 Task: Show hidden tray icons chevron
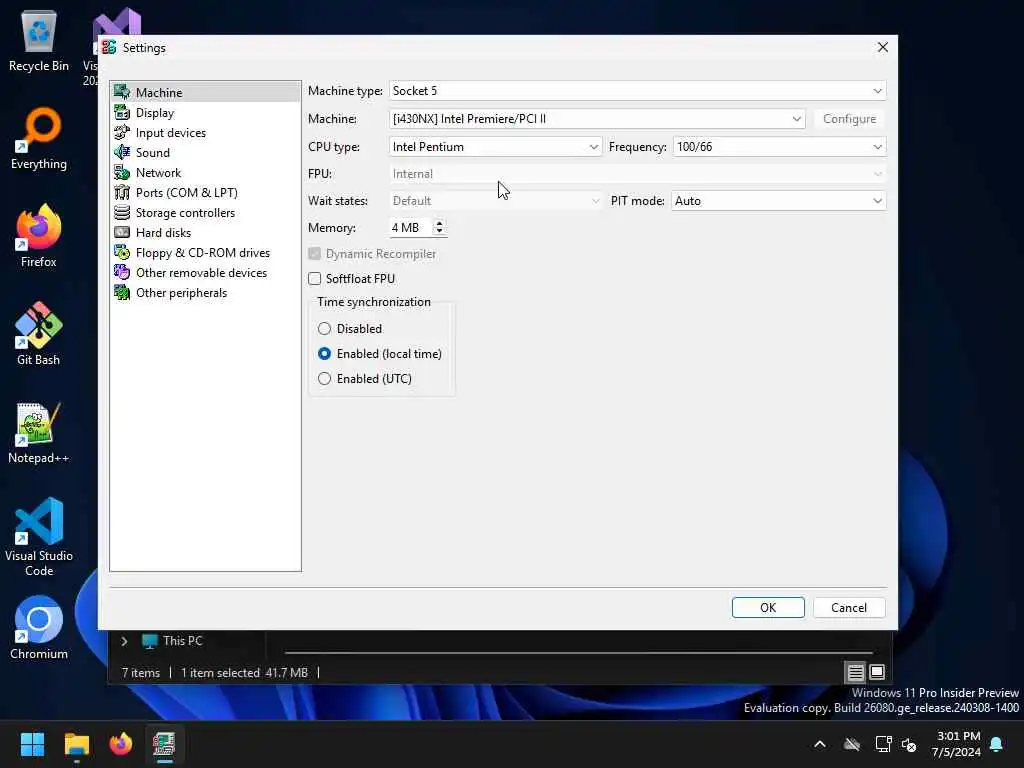click(820, 744)
